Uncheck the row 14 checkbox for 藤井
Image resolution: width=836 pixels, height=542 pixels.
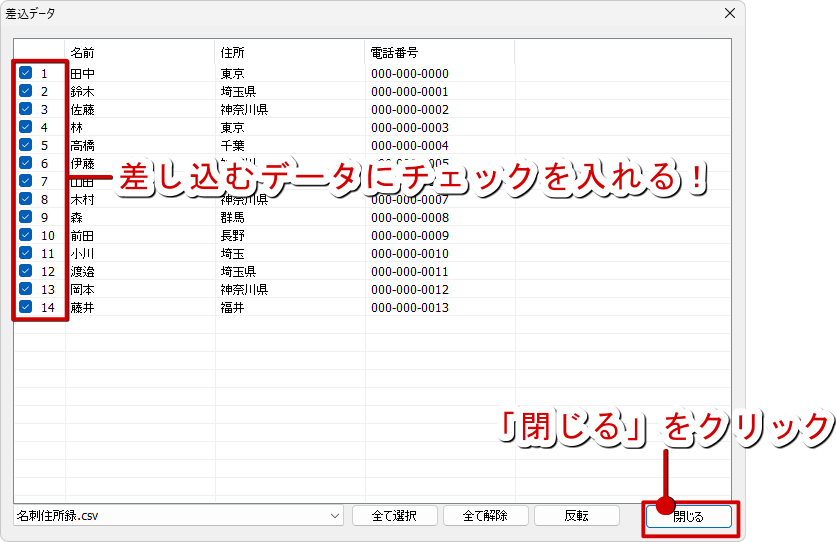(x=26, y=307)
